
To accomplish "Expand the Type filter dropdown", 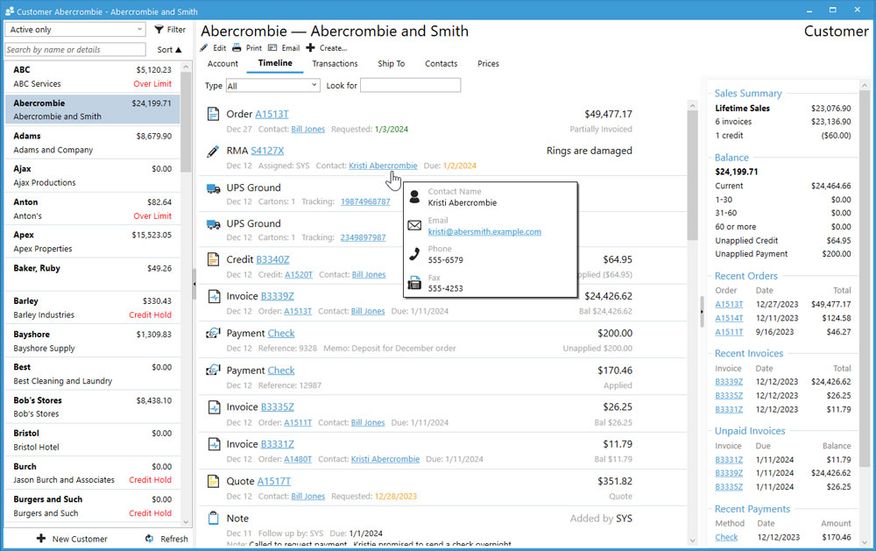I will point(272,86).
